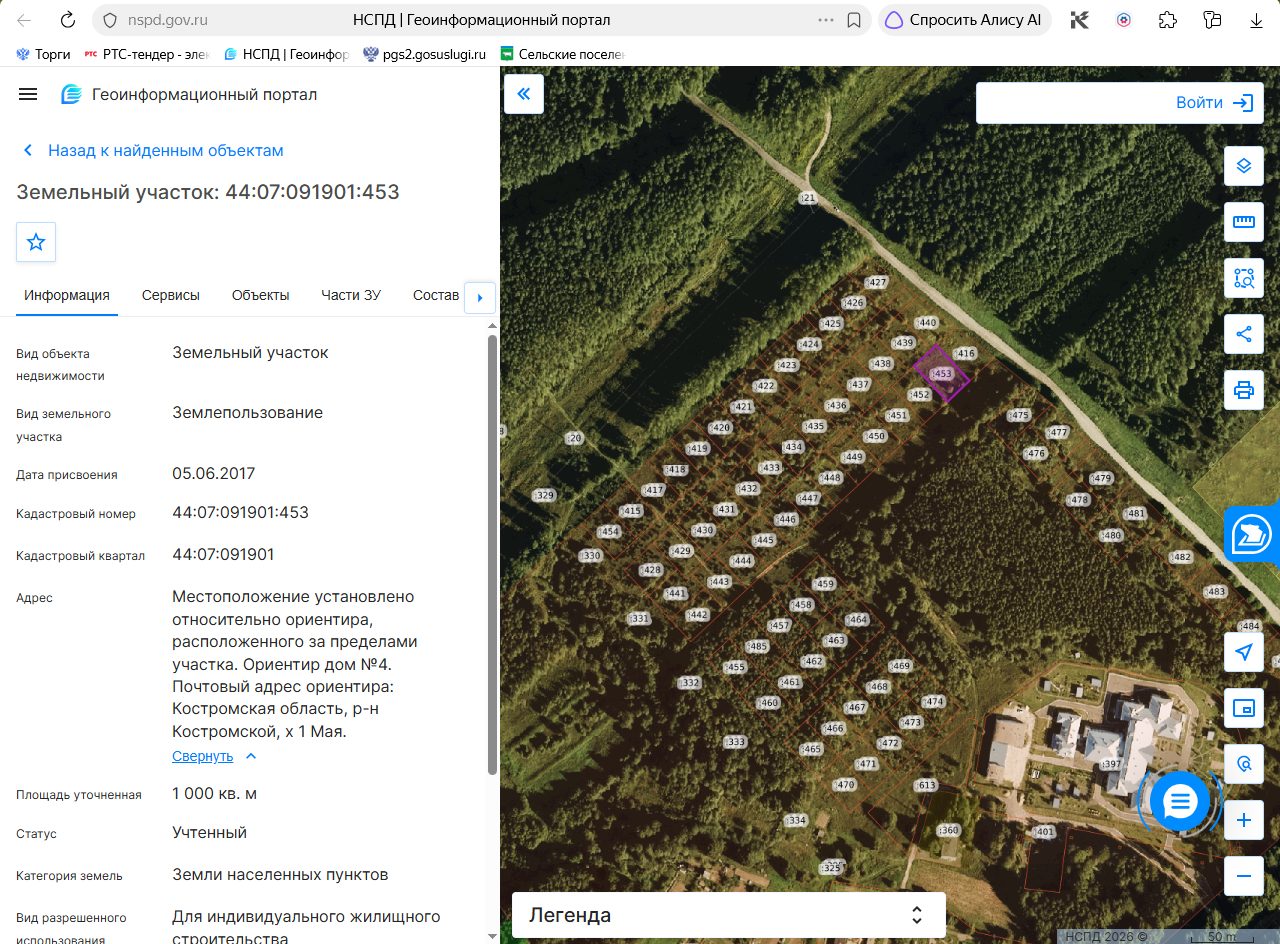Add the parcel to favorites with star
The width and height of the screenshot is (1280, 944).
click(x=36, y=242)
